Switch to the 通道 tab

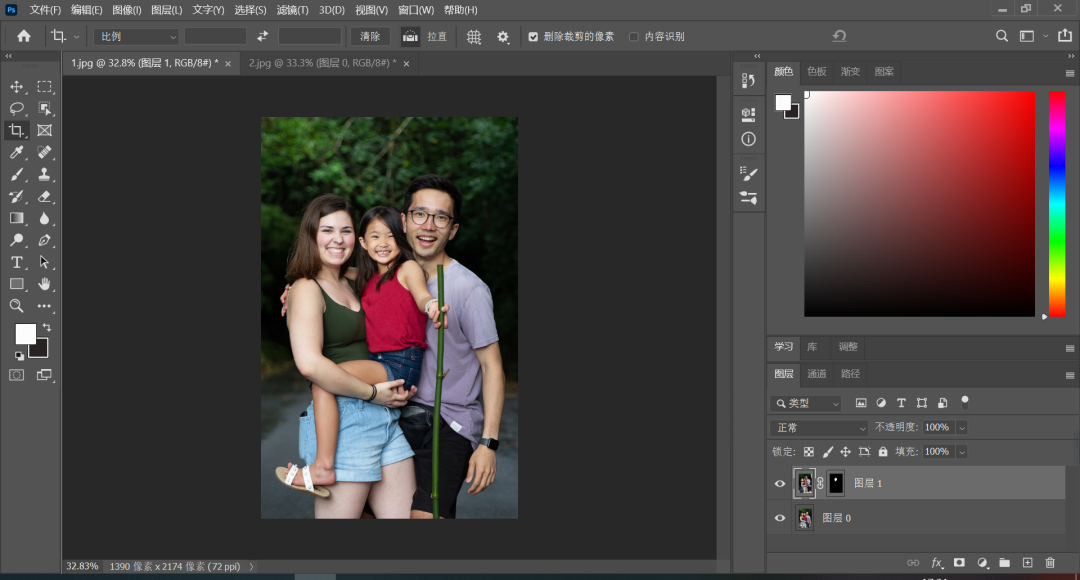click(x=816, y=374)
